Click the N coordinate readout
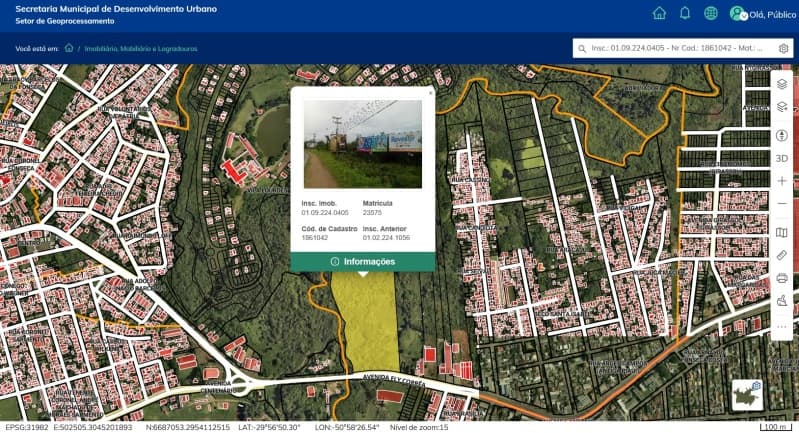 pyautogui.click(x=188, y=427)
